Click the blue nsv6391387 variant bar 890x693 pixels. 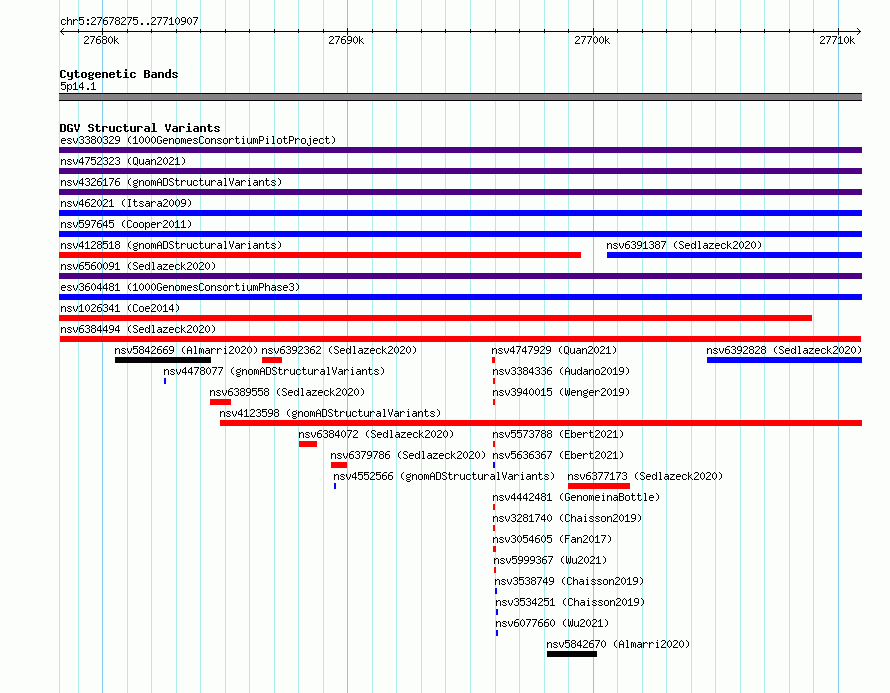click(734, 255)
